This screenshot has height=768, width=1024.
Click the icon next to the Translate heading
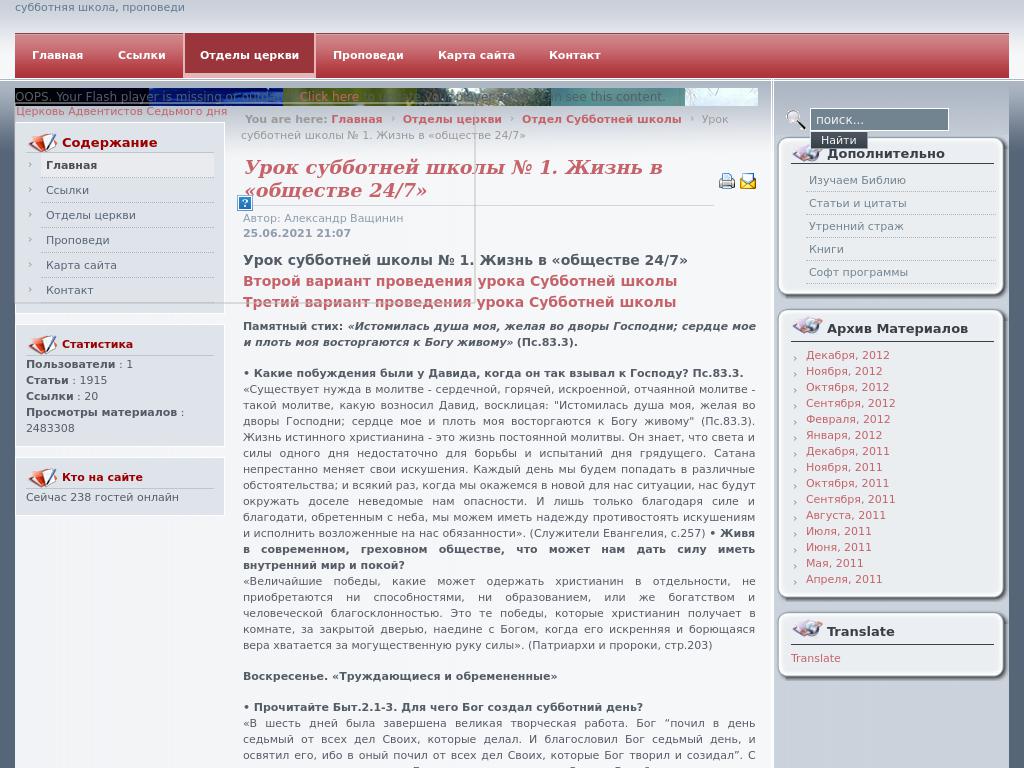tap(808, 629)
